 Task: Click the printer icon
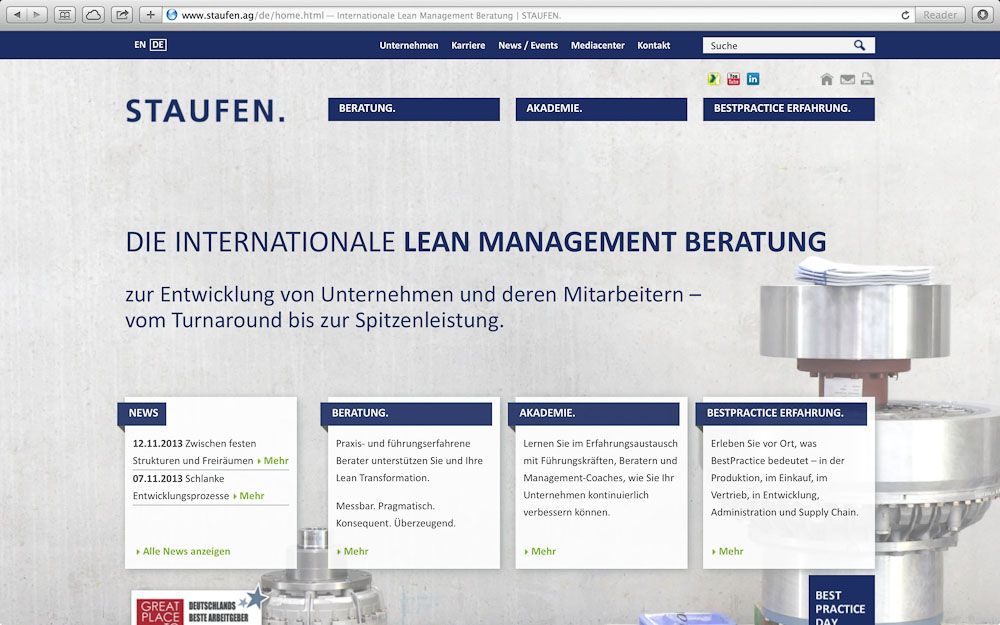coord(867,79)
